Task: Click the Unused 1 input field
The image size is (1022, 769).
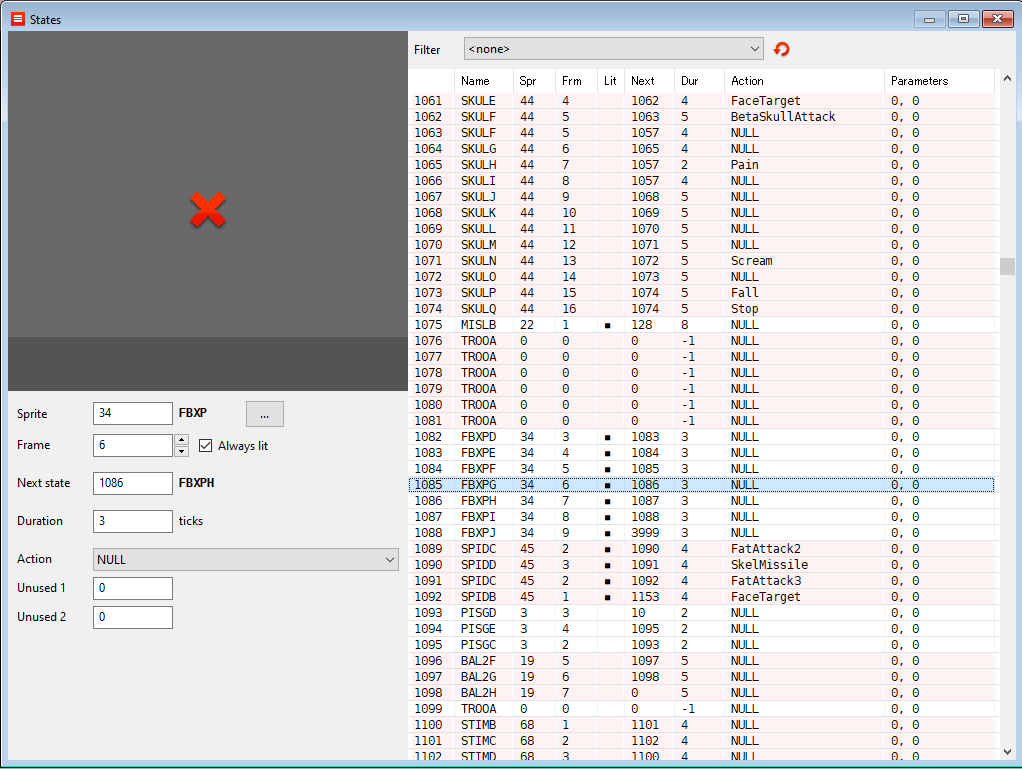Action: (x=133, y=588)
